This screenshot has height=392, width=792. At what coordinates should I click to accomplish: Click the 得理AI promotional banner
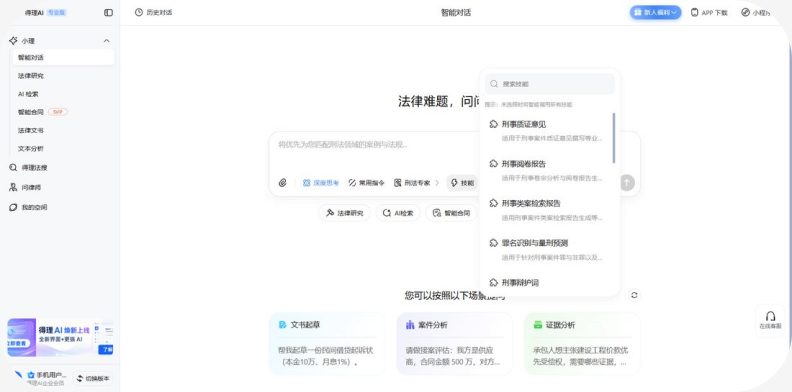point(60,337)
